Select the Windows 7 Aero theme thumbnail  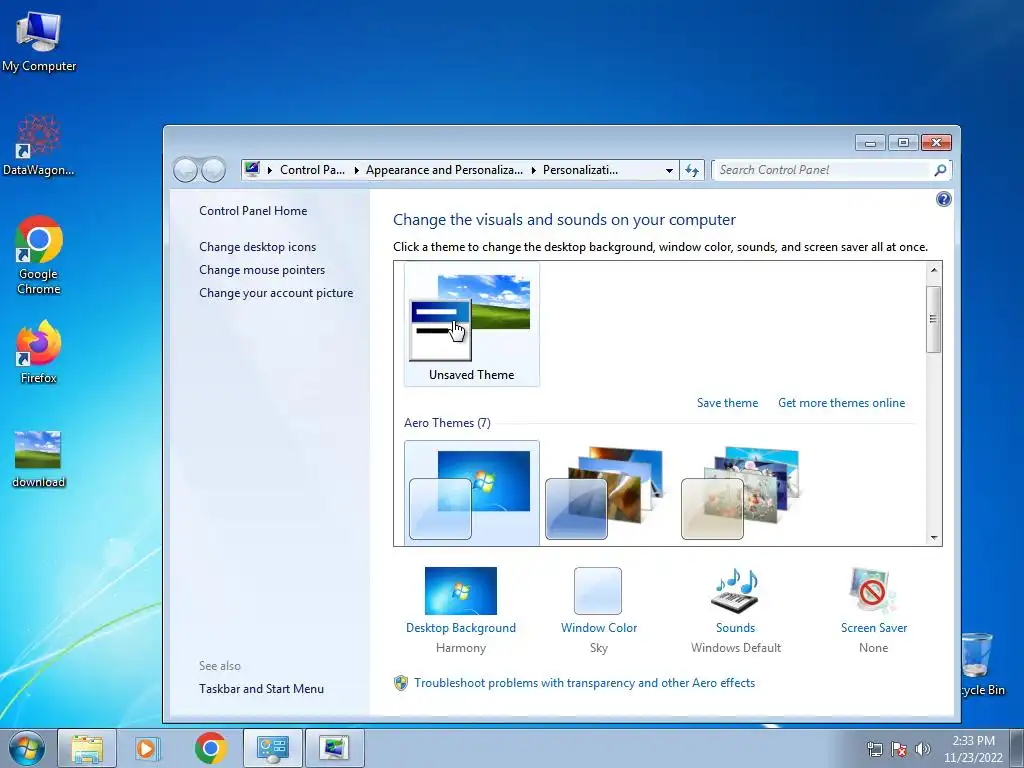pos(472,493)
